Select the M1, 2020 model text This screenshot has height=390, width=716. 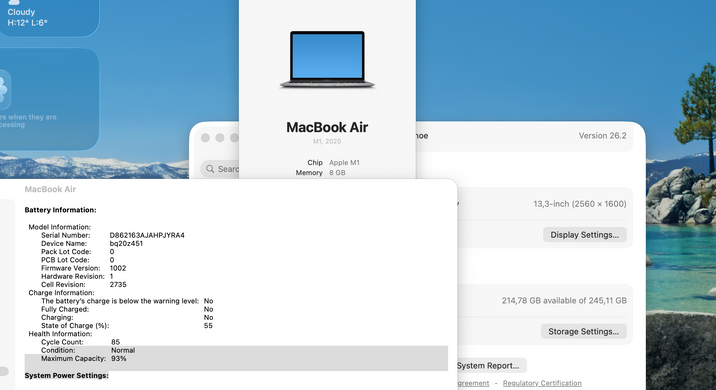[x=327, y=142]
